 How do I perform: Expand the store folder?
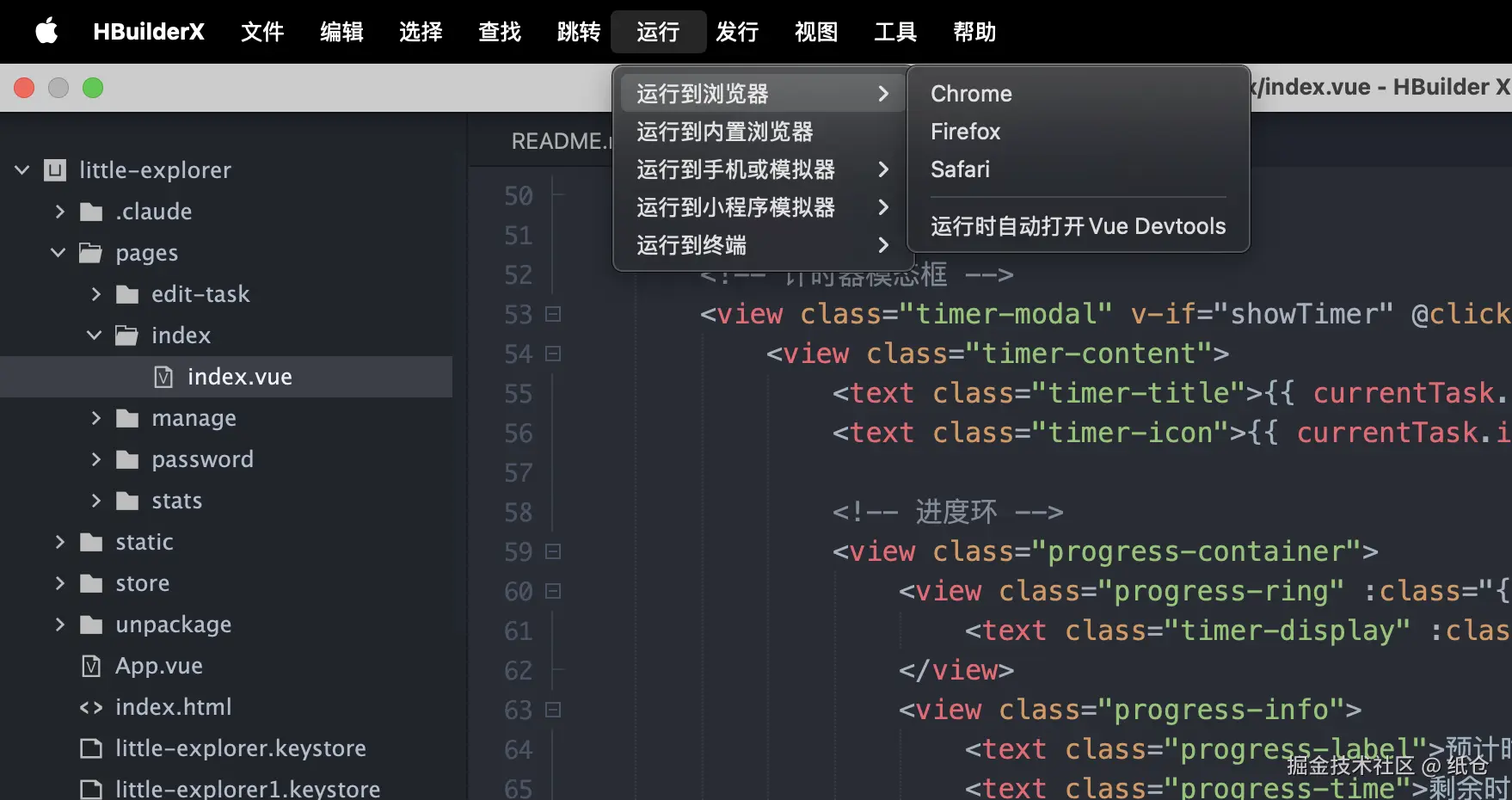coord(59,582)
